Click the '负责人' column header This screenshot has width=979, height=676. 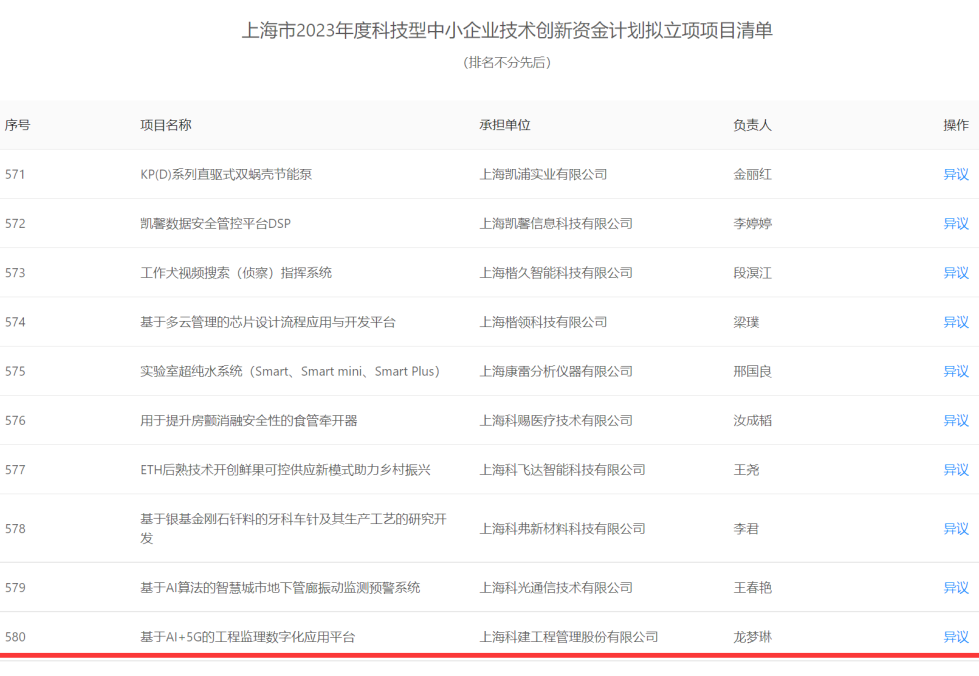752,125
